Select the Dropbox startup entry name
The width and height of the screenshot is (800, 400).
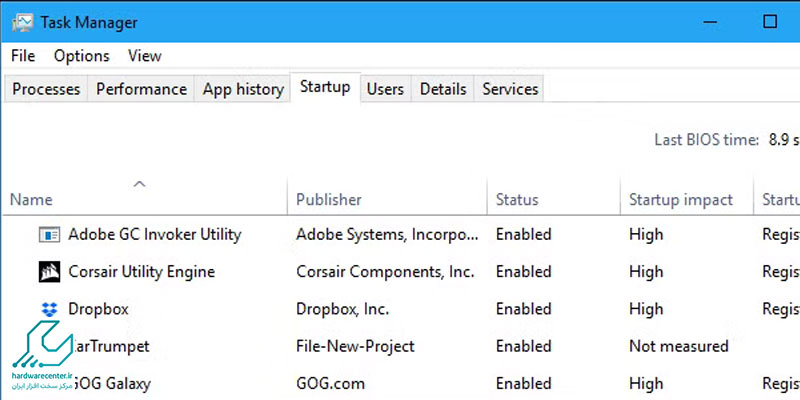tap(98, 309)
